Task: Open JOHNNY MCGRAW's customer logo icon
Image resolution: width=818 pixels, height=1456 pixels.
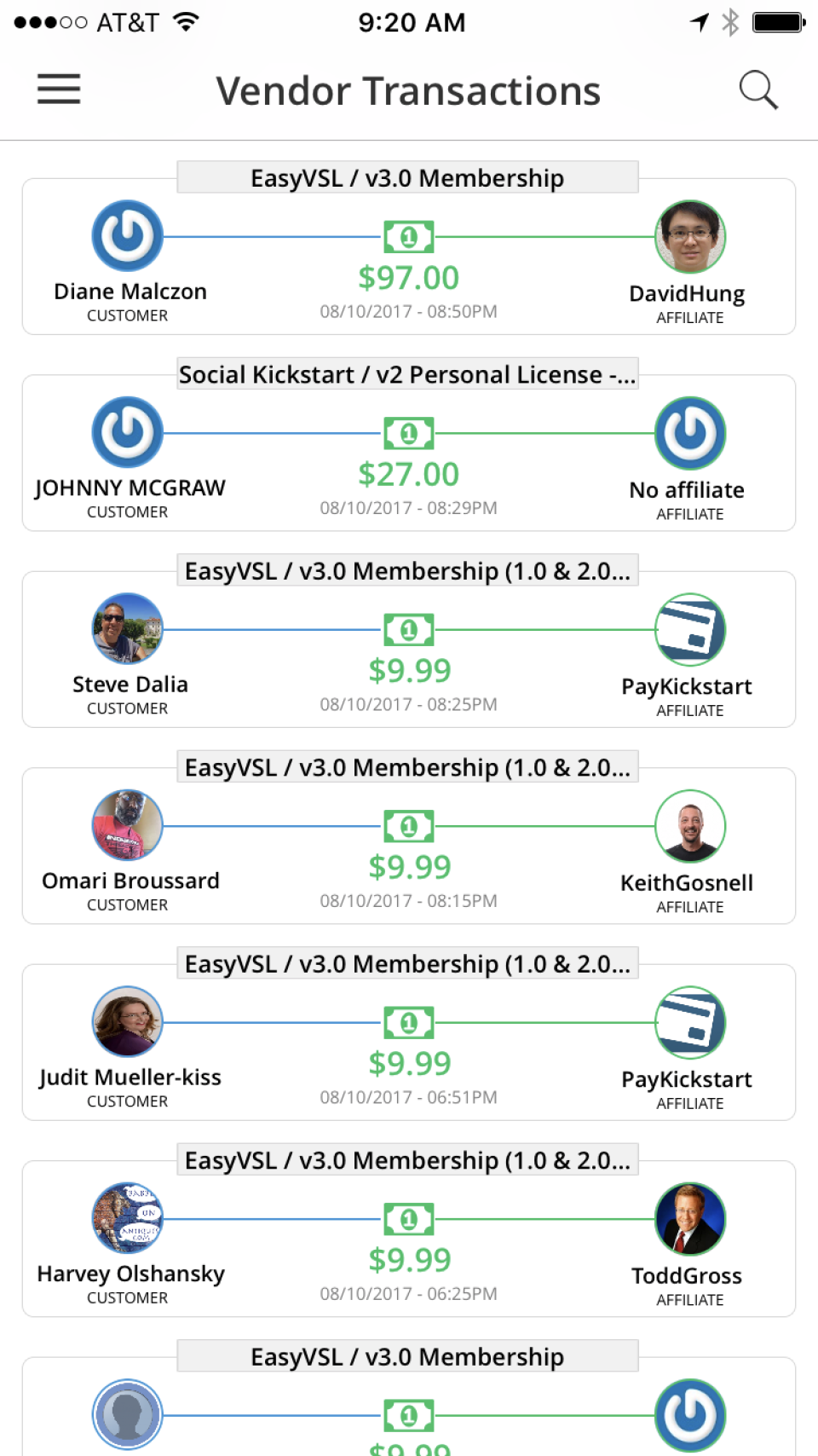Action: click(x=127, y=432)
